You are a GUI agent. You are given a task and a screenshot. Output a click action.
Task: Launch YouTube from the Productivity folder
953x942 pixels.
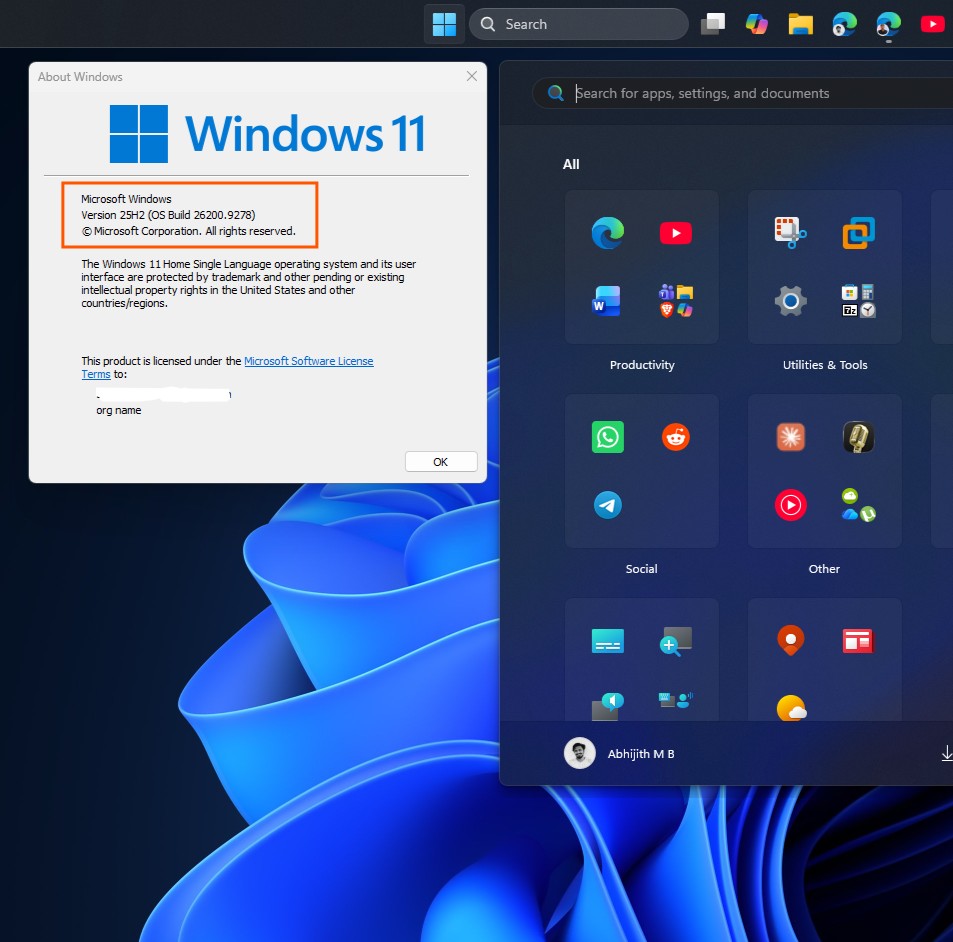676,233
